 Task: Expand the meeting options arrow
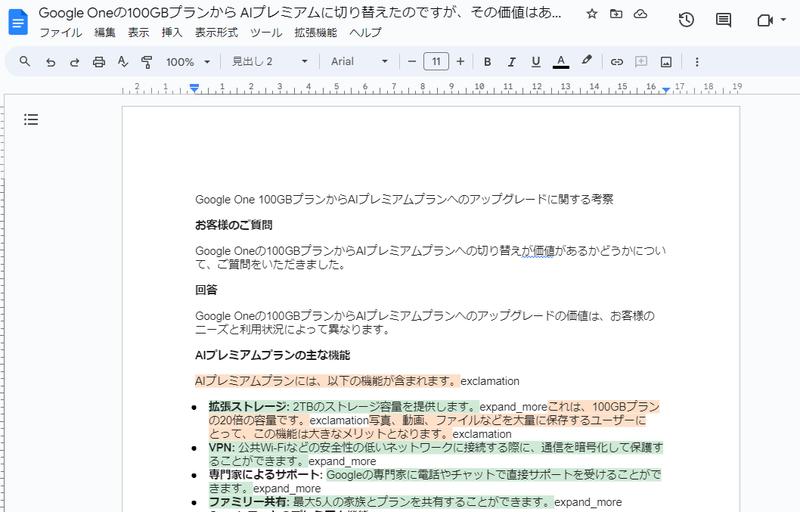[783, 20]
